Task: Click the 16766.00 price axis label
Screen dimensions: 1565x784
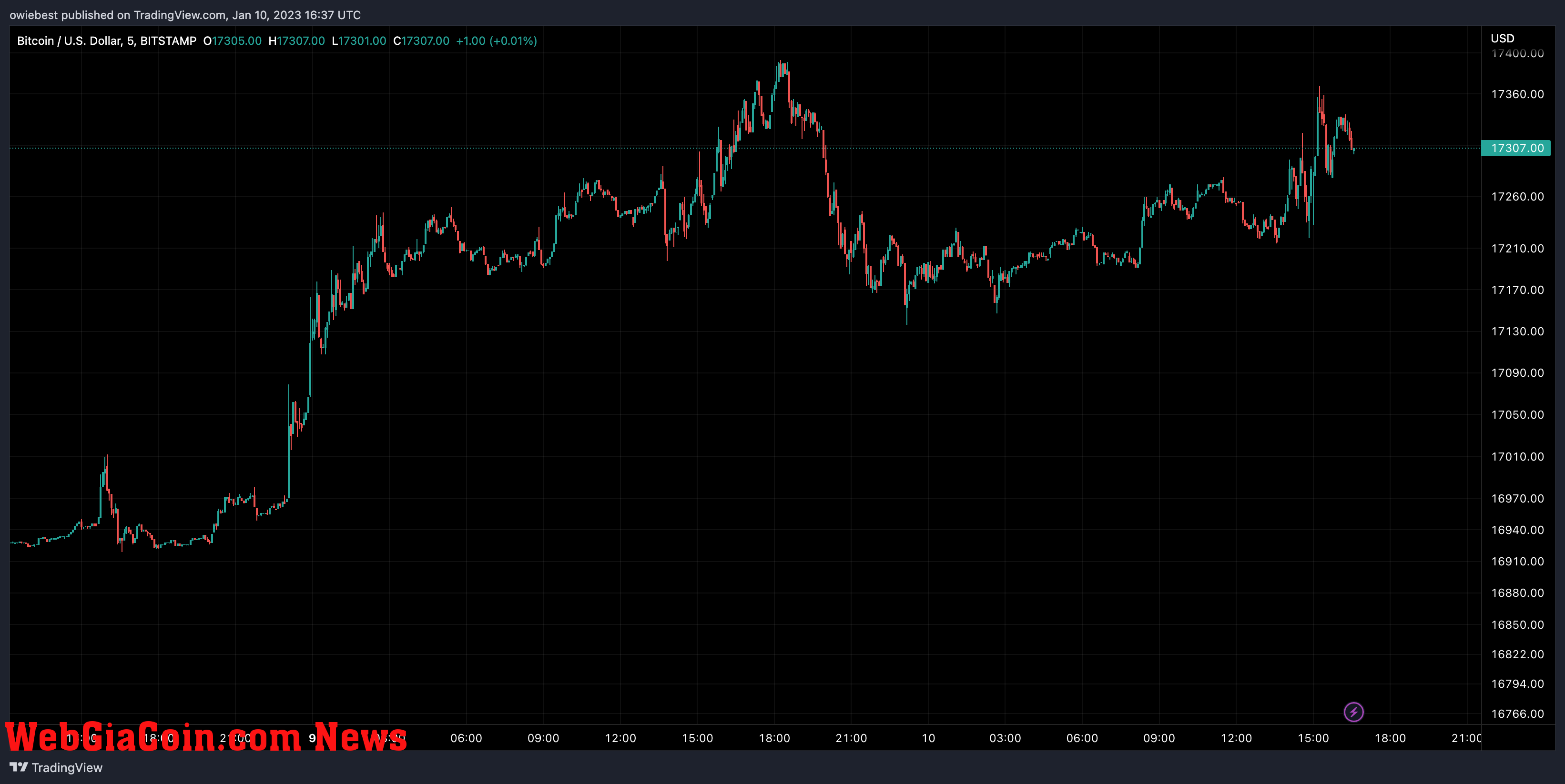Action: pos(1517,714)
